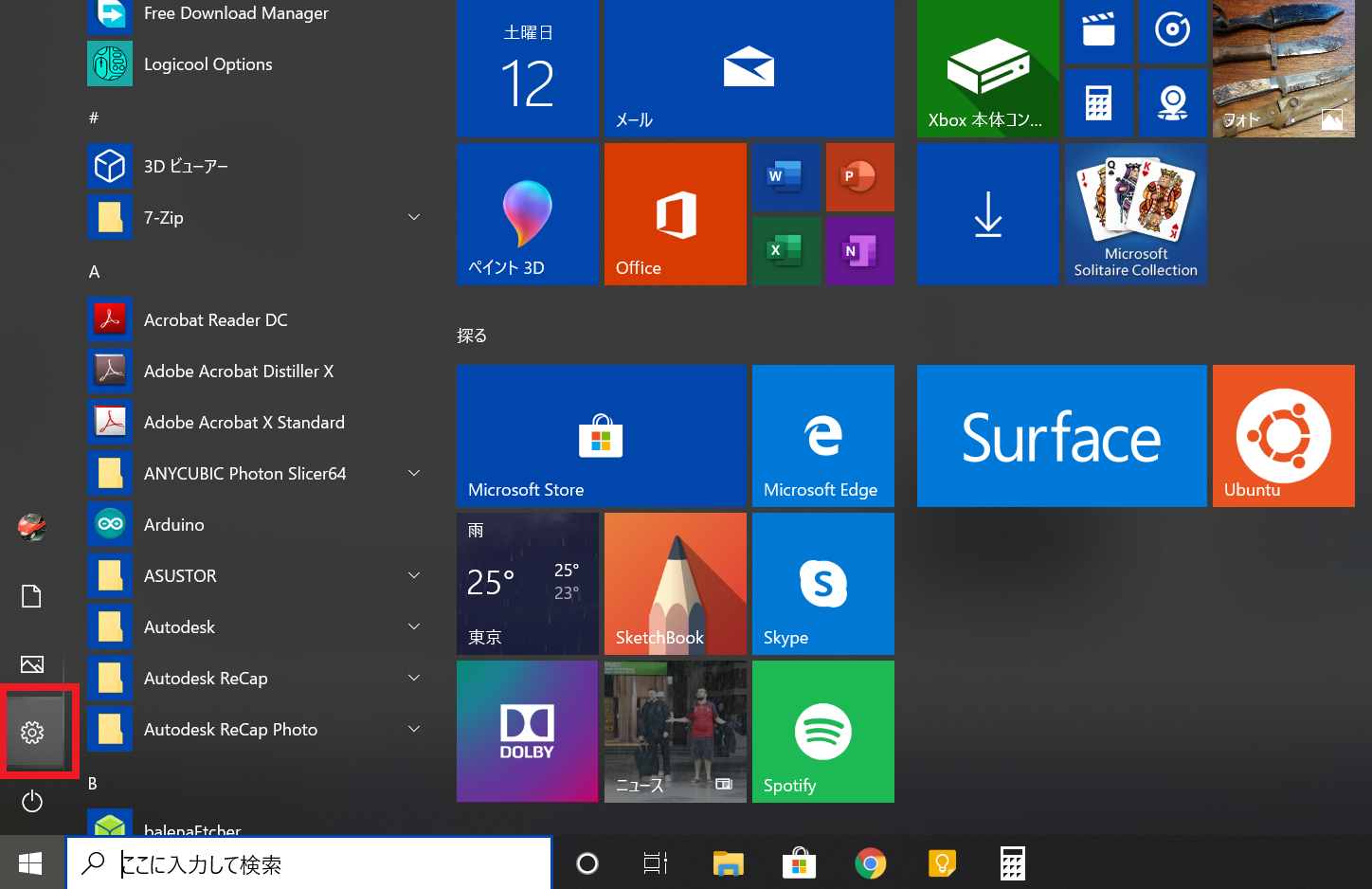Open the News photo tile
Viewport: 1372px width, 889px height.
pos(676,732)
